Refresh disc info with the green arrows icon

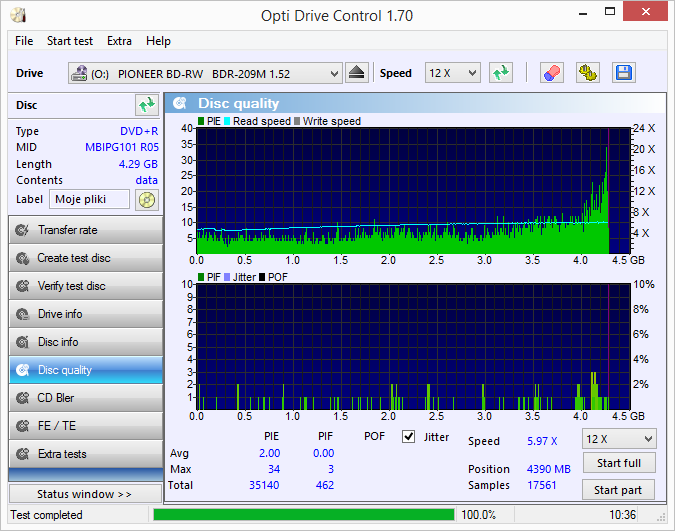[x=146, y=105]
